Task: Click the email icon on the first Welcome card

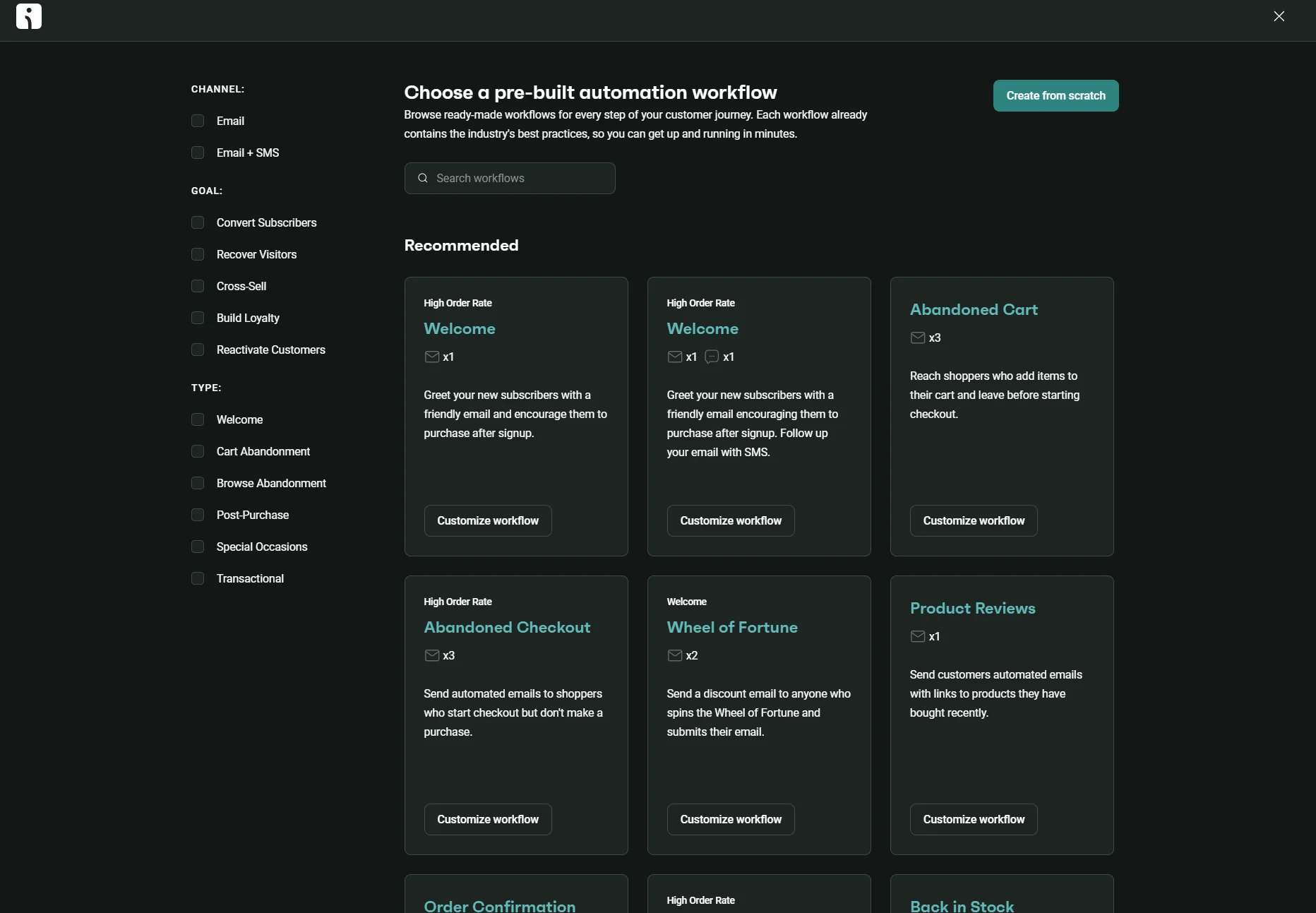Action: pyautogui.click(x=431, y=357)
